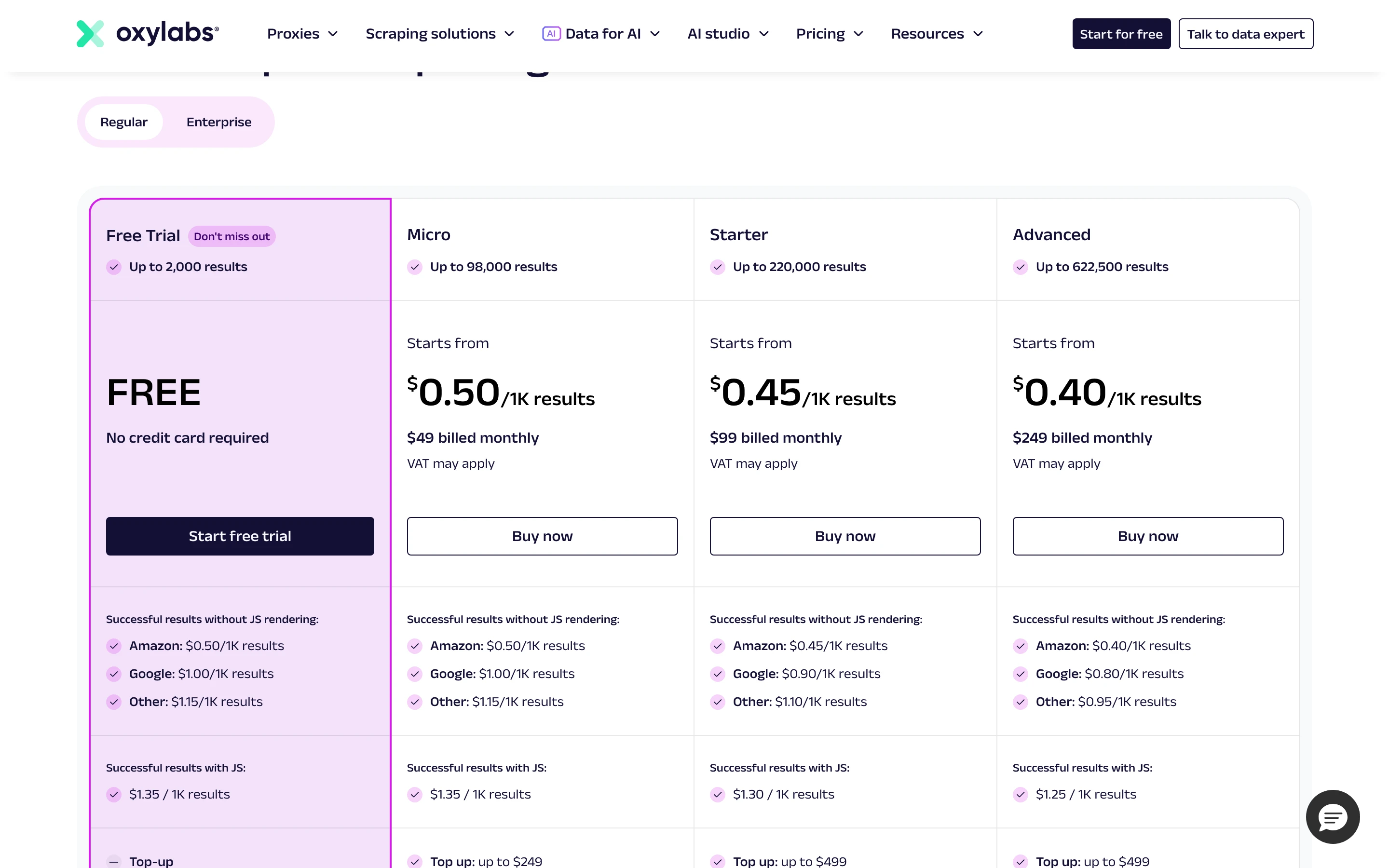Open the Data for AI dropdown
1389x868 pixels.
pyautogui.click(x=601, y=34)
